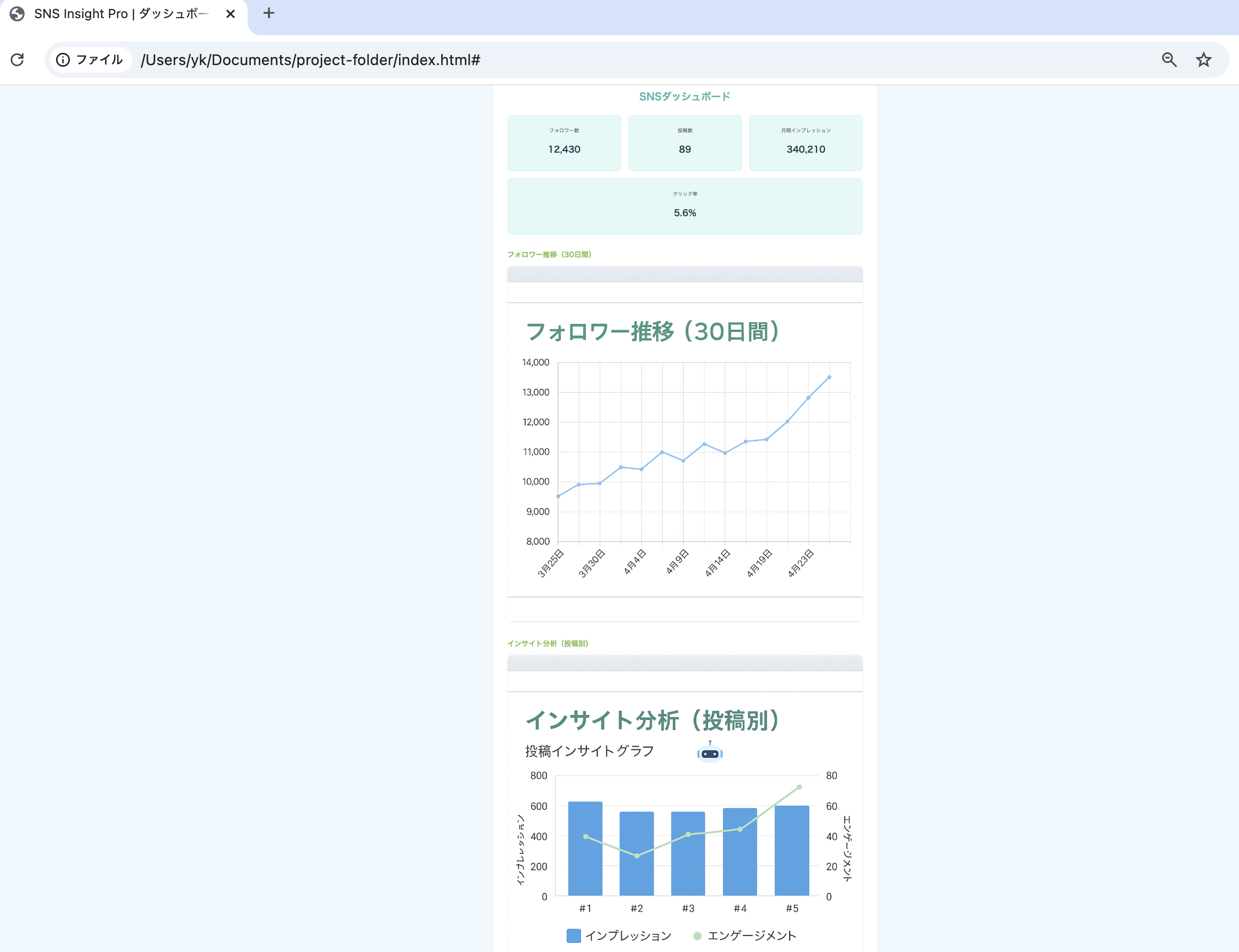This screenshot has height=952, width=1239.
Task: Click the 投稿数 89 card
Action: click(685, 143)
